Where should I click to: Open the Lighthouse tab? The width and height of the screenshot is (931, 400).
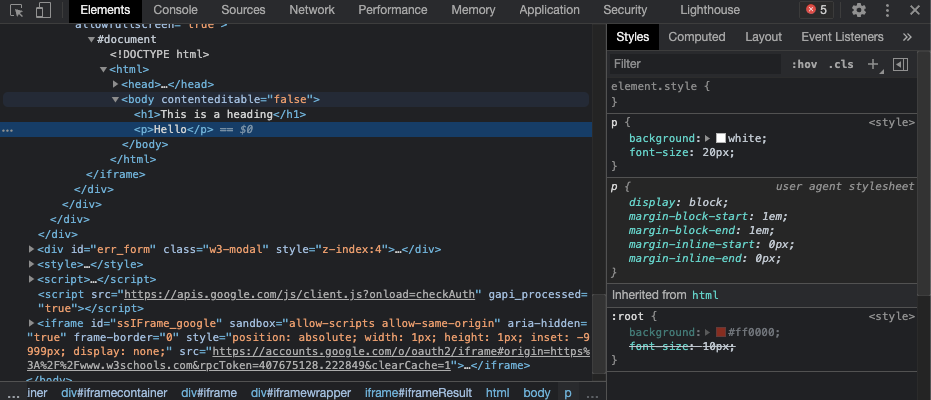point(710,10)
